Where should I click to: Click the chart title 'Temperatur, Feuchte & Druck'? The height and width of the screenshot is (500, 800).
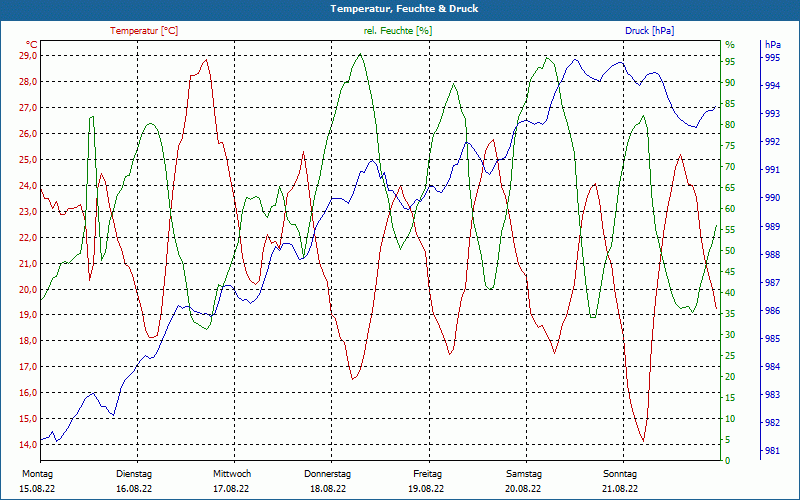tap(404, 9)
